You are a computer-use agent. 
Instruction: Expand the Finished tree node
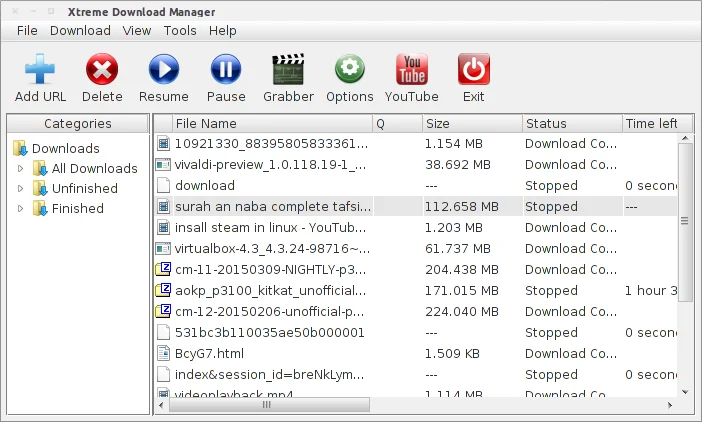click(20, 209)
